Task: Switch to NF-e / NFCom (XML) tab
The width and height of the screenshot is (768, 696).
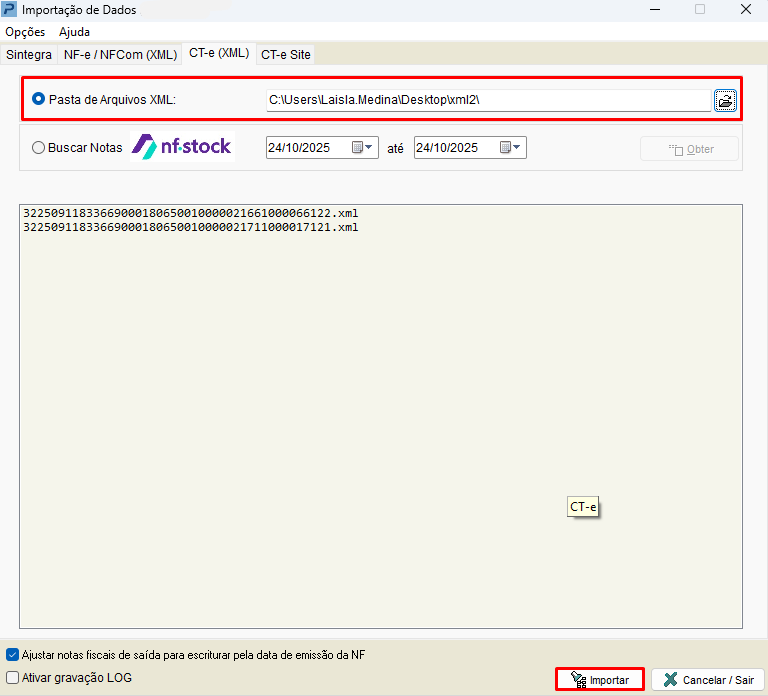Action: [120, 54]
